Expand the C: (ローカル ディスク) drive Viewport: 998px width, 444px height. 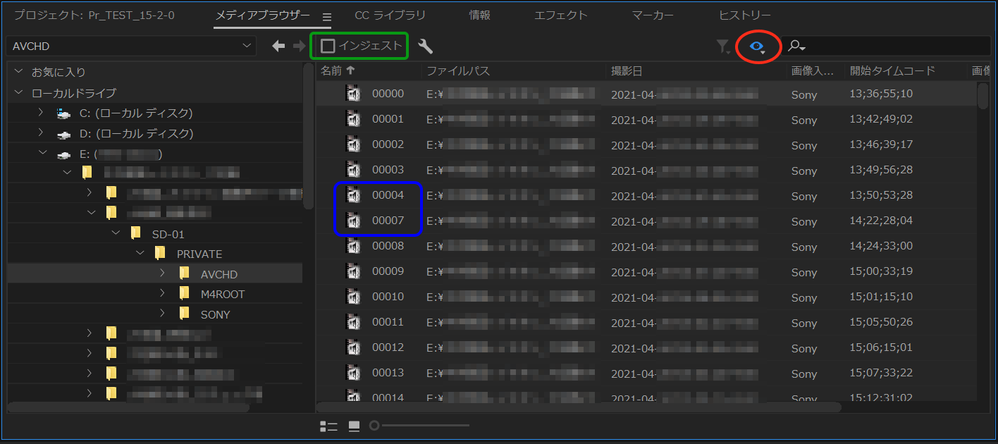[x=41, y=113]
